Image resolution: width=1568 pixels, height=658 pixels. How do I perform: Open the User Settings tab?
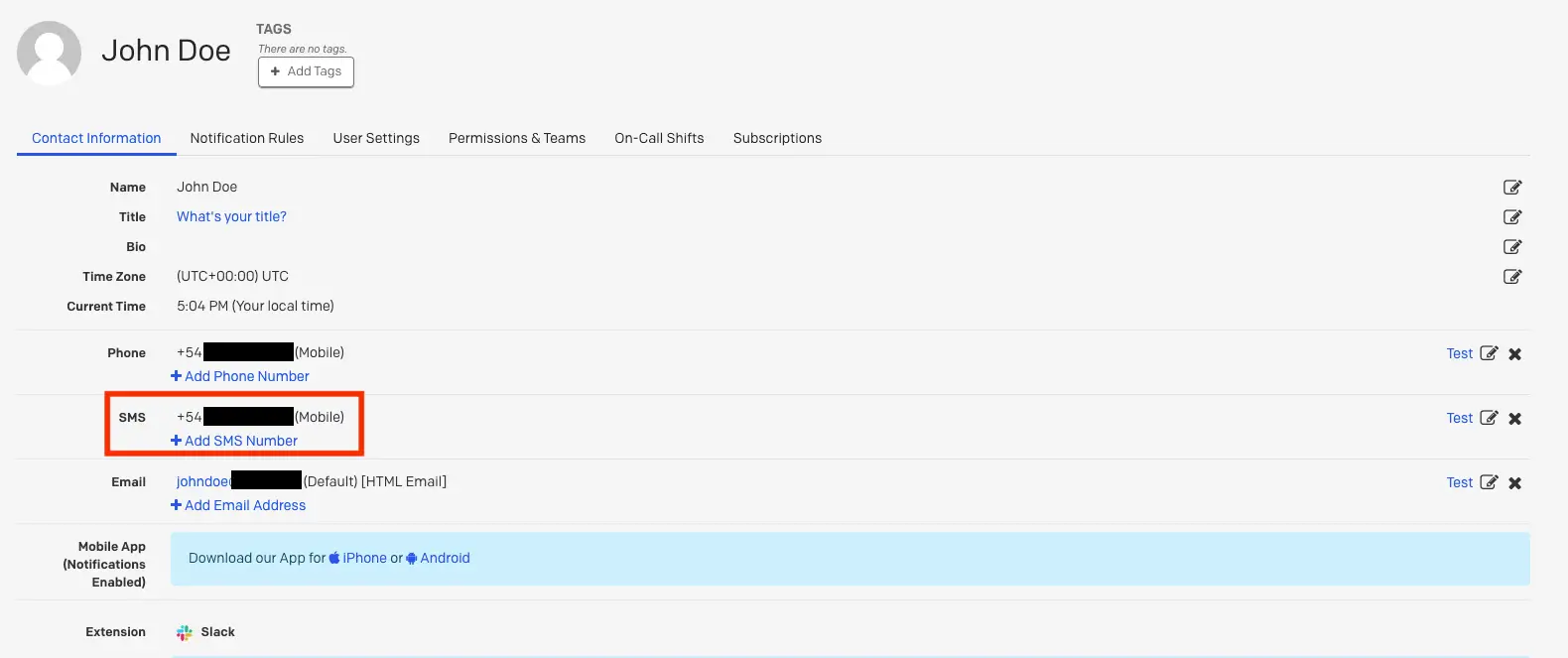click(x=376, y=138)
